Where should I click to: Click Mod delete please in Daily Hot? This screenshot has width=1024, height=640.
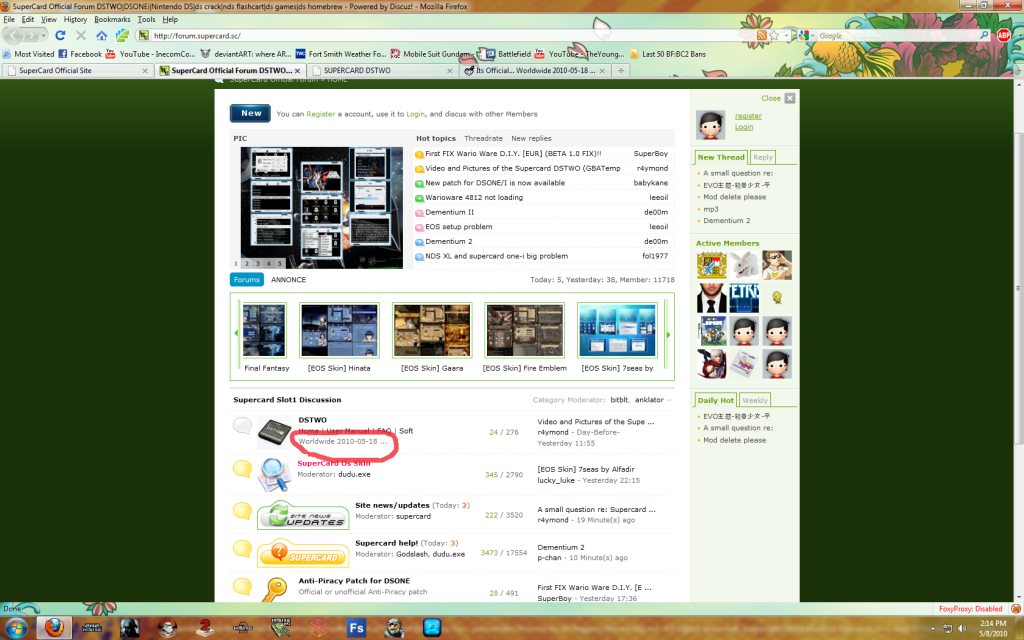point(735,440)
